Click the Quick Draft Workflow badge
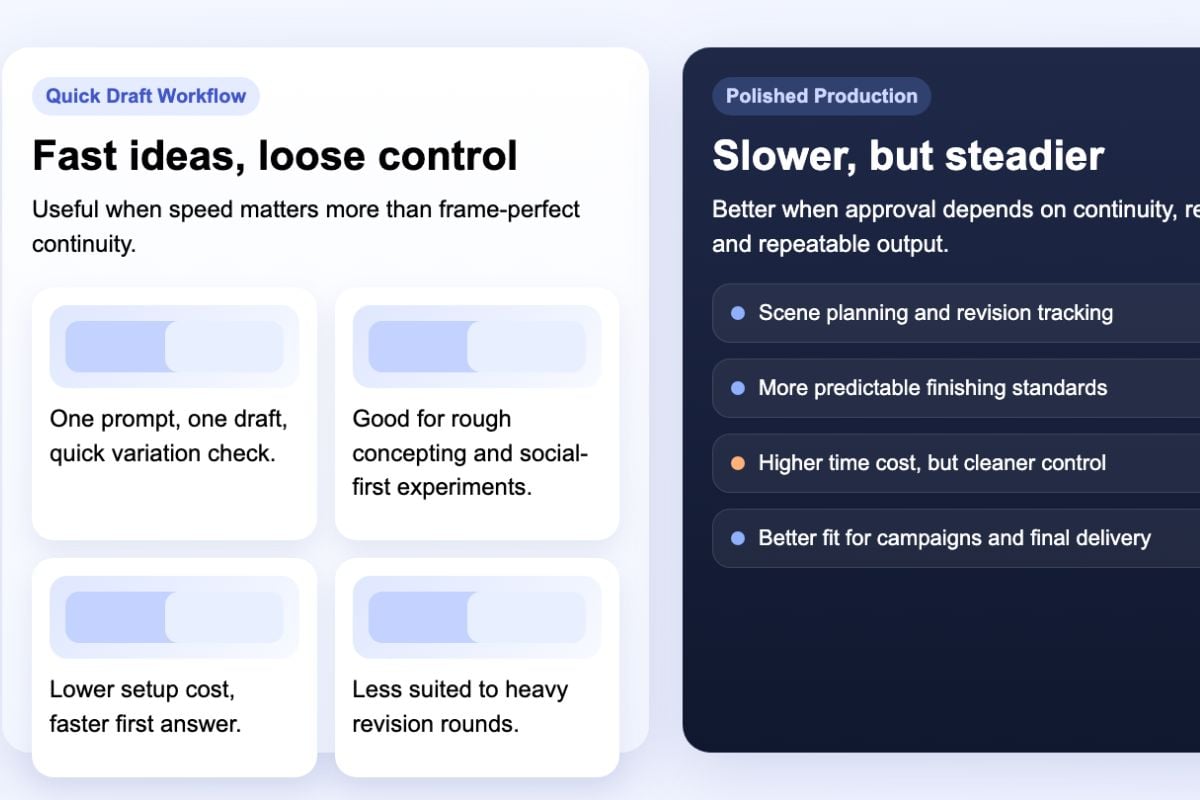The height and width of the screenshot is (800, 1200). [146, 96]
